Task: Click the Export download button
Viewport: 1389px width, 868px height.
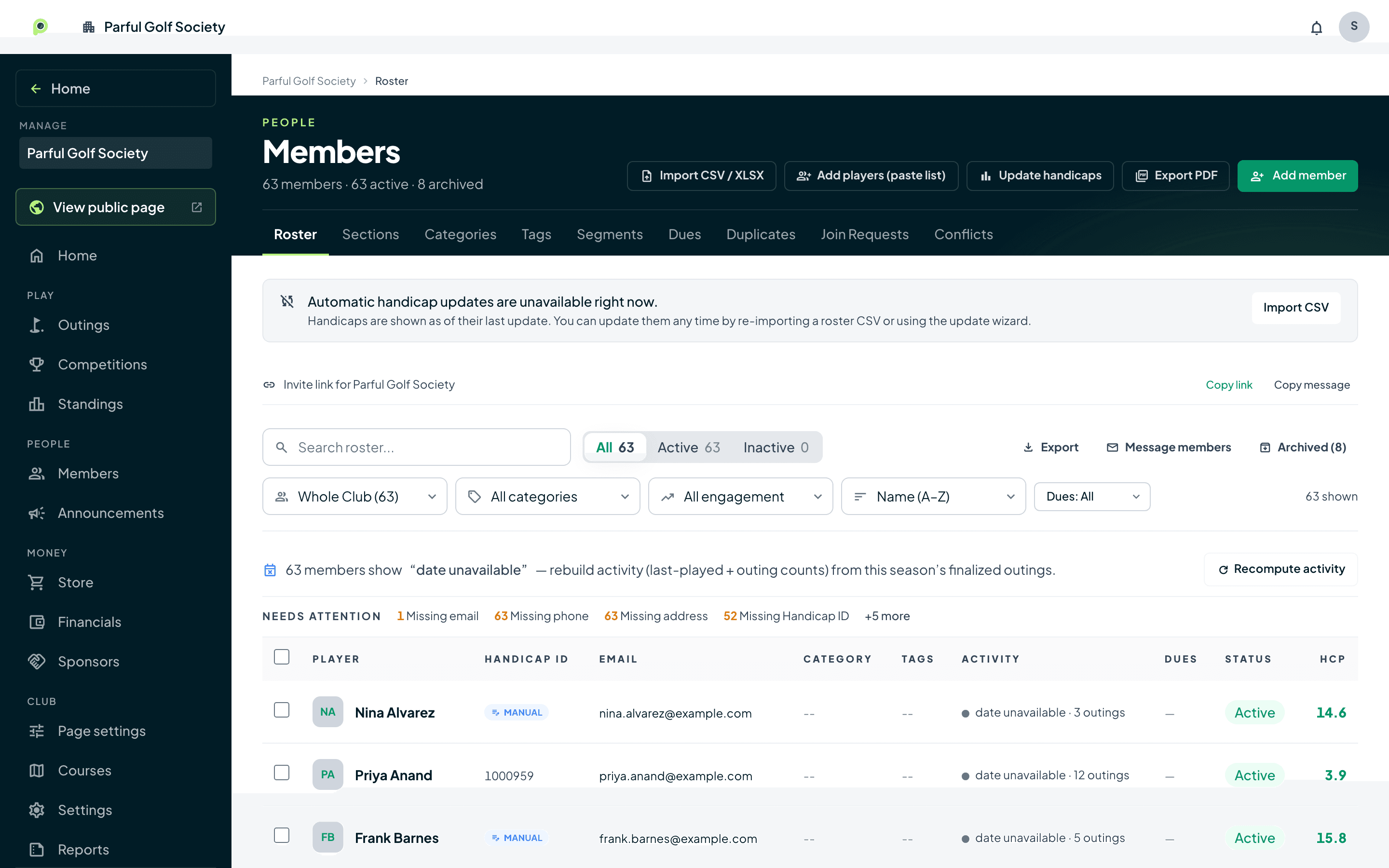Action: [x=1050, y=447]
